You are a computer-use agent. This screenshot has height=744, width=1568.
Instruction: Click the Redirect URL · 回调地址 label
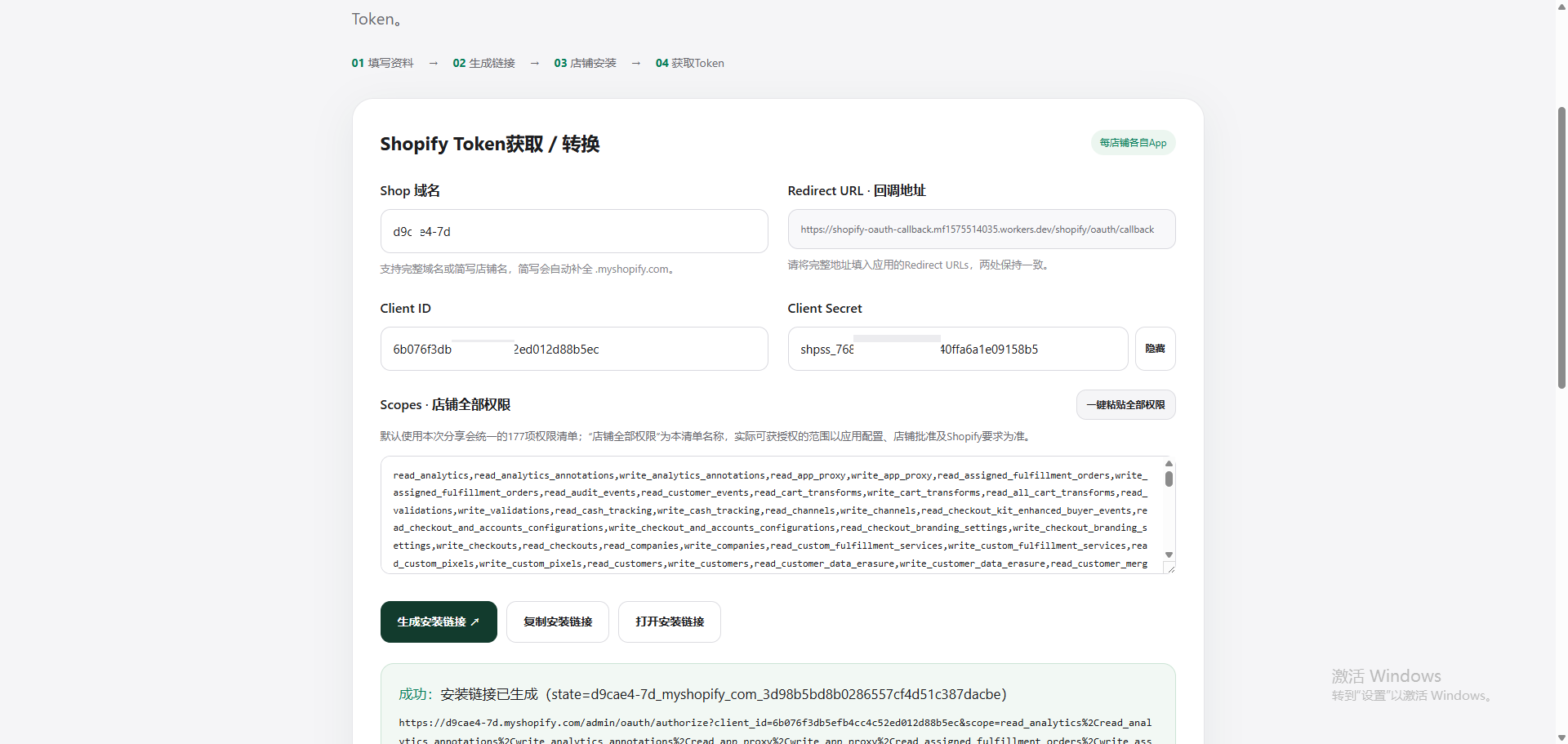click(857, 191)
